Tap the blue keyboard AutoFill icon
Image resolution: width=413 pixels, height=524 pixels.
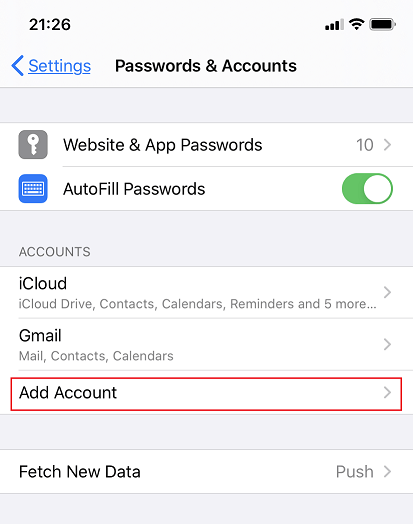33,188
